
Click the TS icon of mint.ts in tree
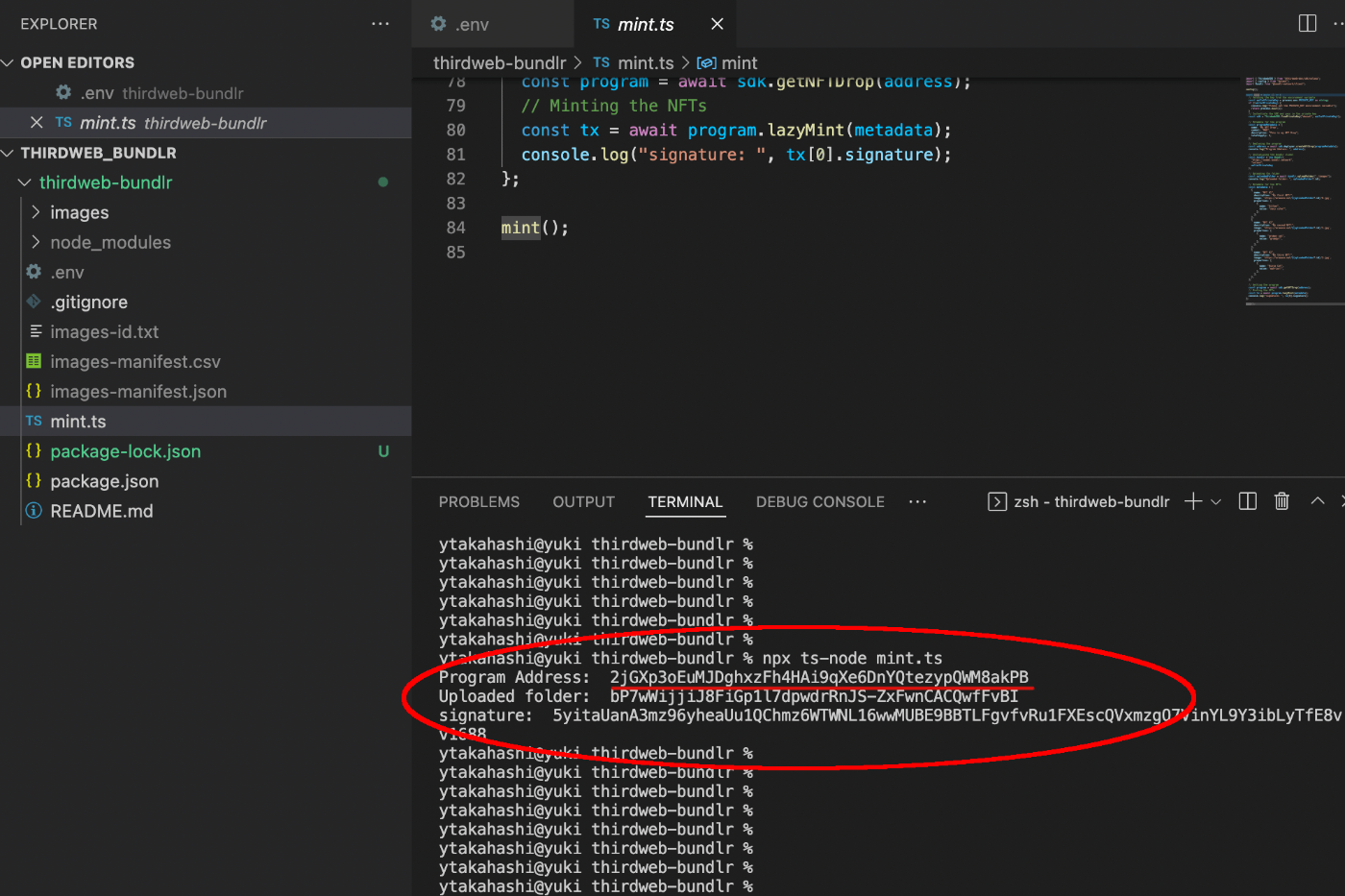point(34,421)
